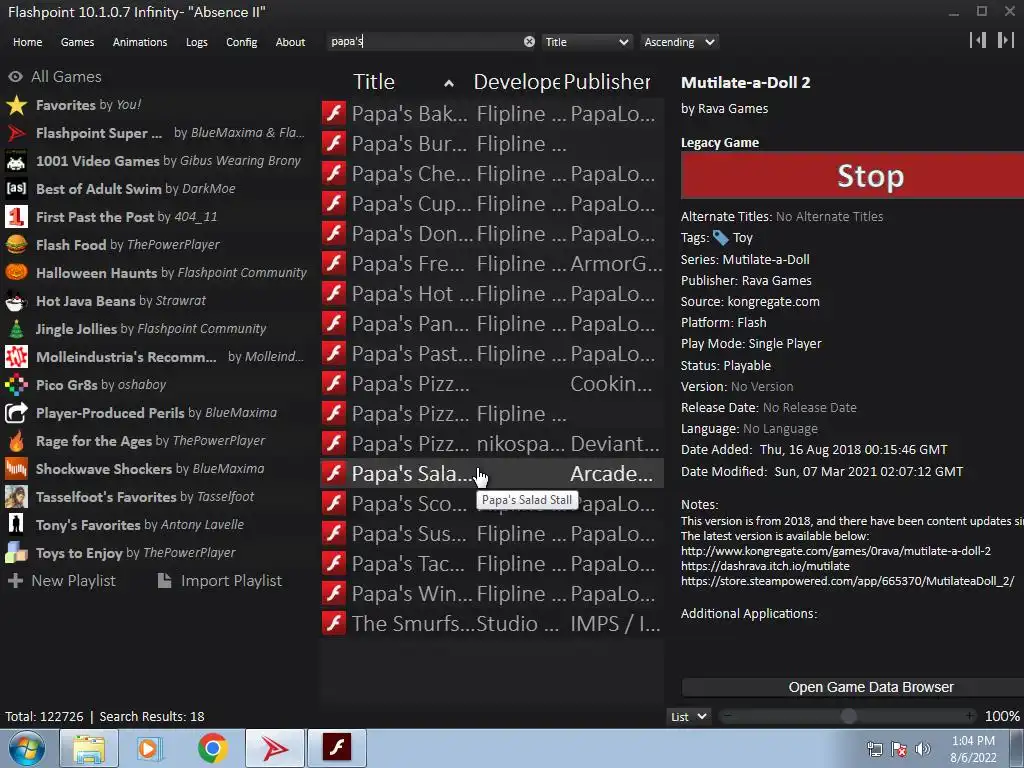Select Papa's Pizza row by nikospa

pyautogui.click(x=492, y=444)
